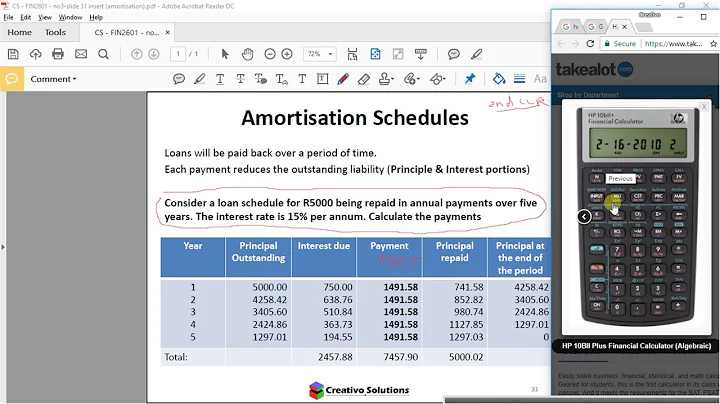The image size is (720, 404).
Task: Select the Hand pan tool
Action: coord(248,54)
